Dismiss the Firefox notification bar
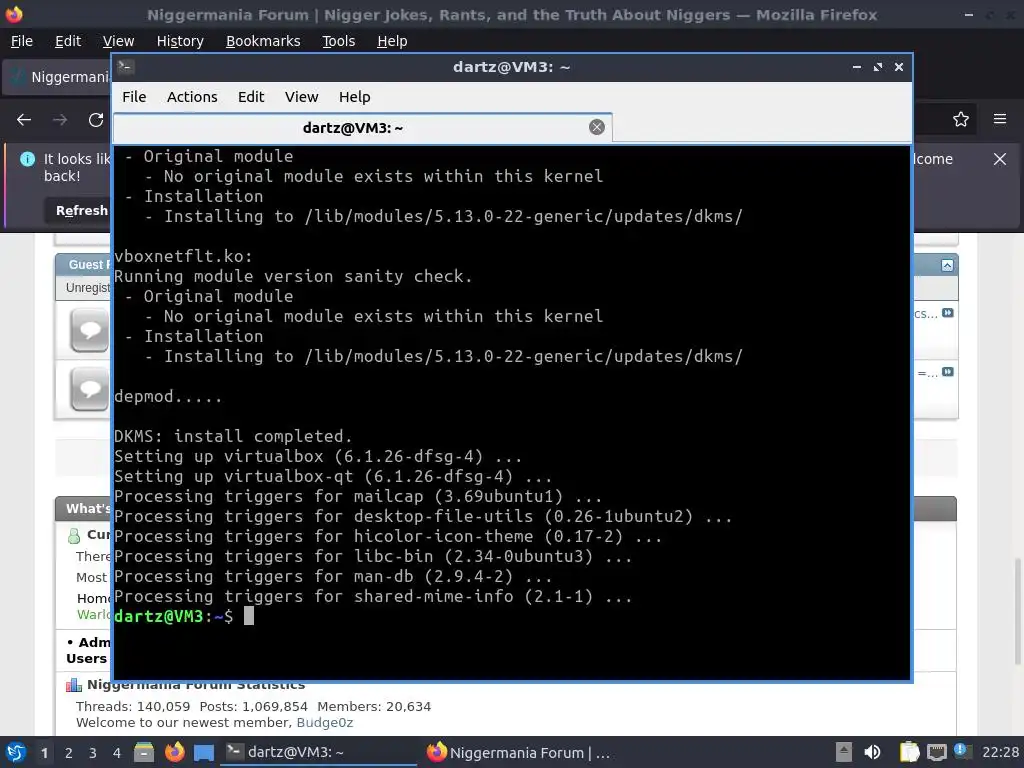The height and width of the screenshot is (768, 1024). [1000, 159]
